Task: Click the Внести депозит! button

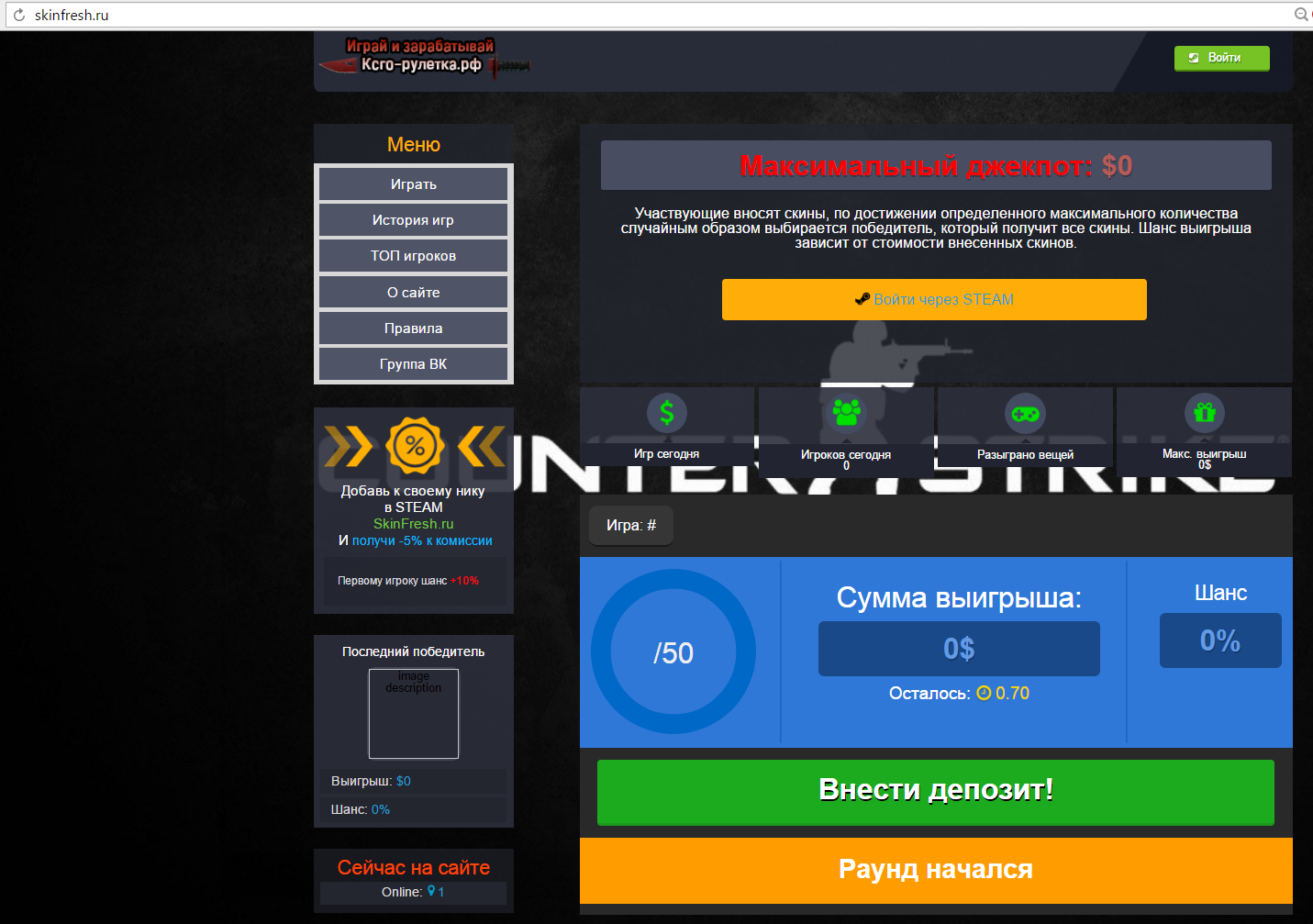Action: pyautogui.click(x=936, y=792)
